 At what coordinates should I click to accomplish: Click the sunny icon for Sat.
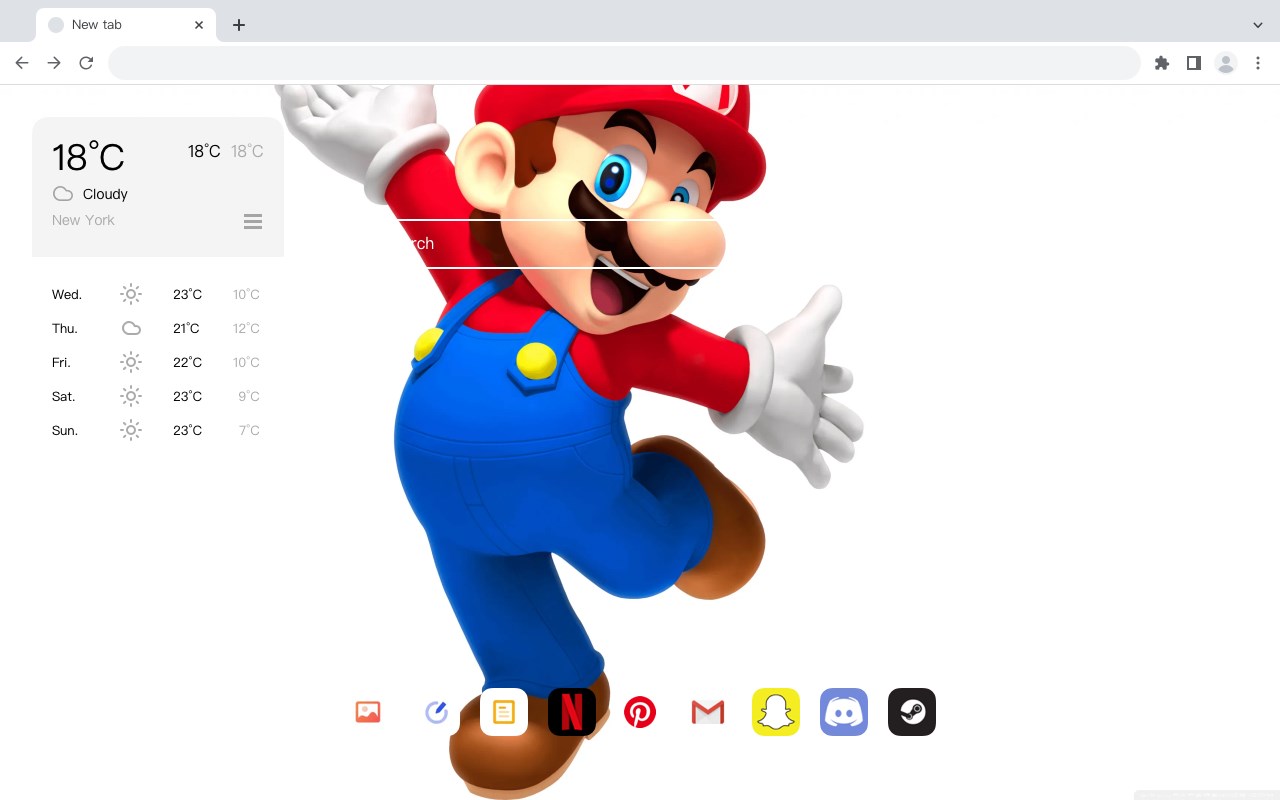click(131, 396)
